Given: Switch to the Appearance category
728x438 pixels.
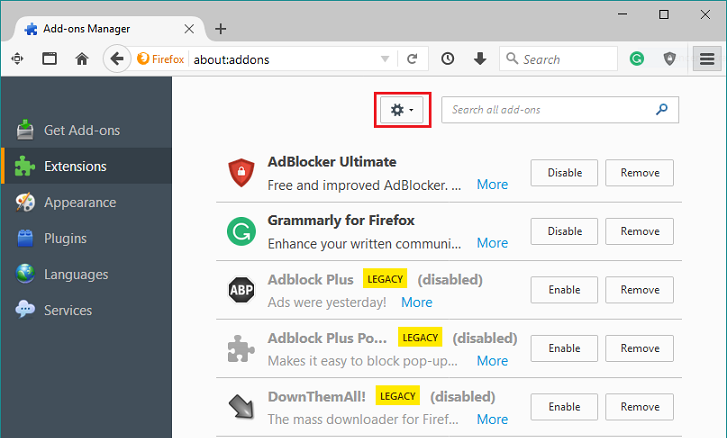Looking at the screenshot, I should tap(86, 203).
